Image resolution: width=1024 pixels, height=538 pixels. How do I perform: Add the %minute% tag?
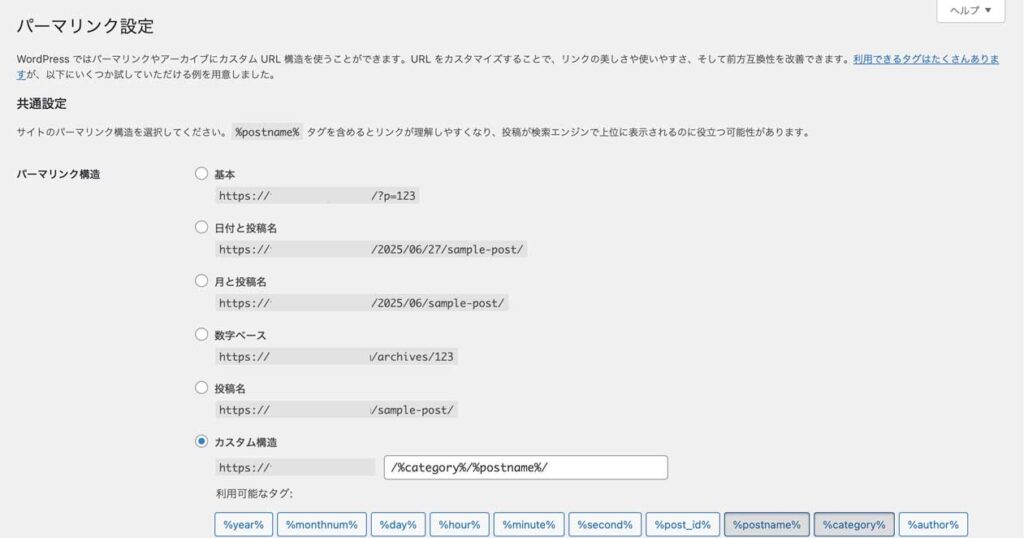(528, 525)
